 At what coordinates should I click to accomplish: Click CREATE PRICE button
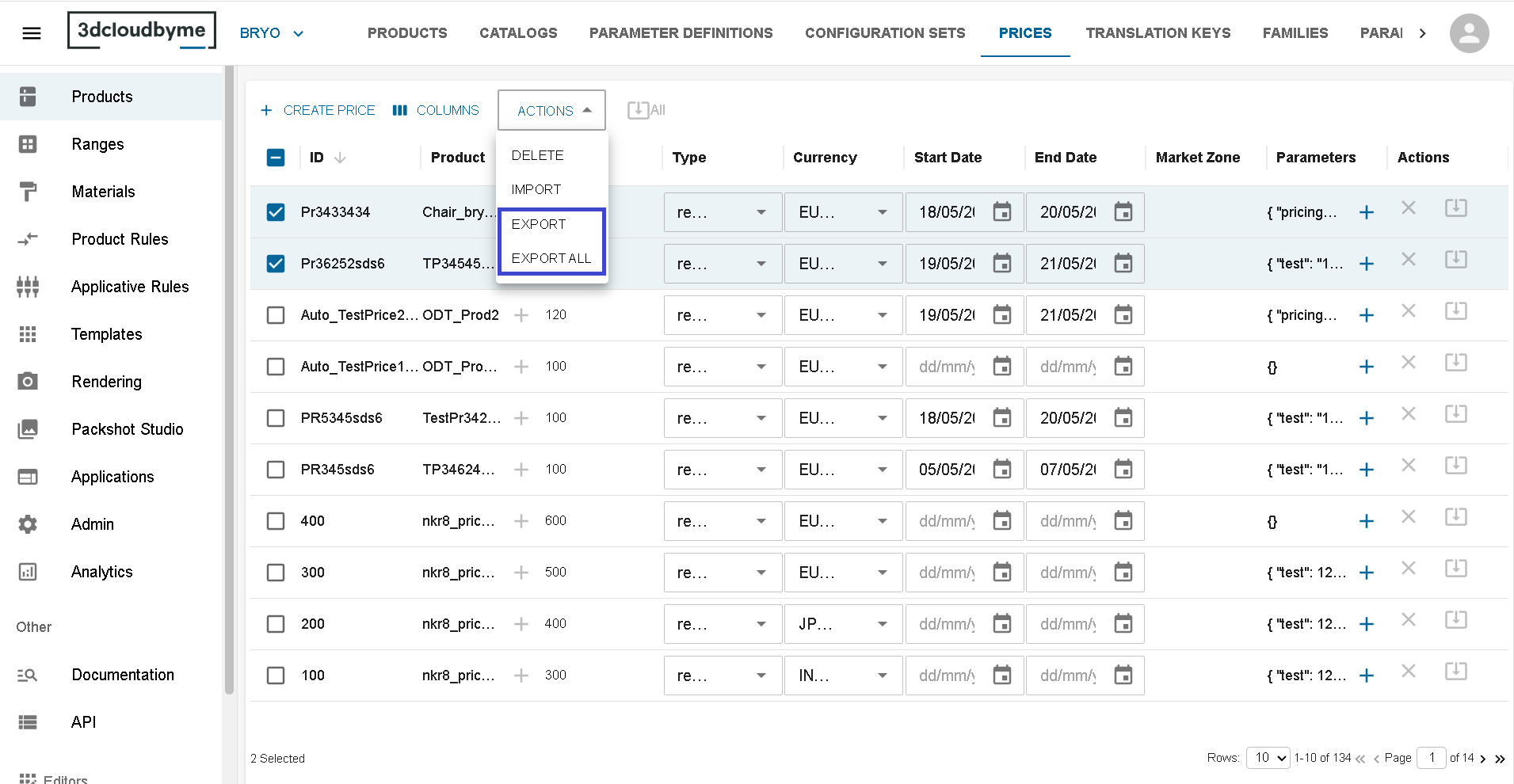click(318, 110)
